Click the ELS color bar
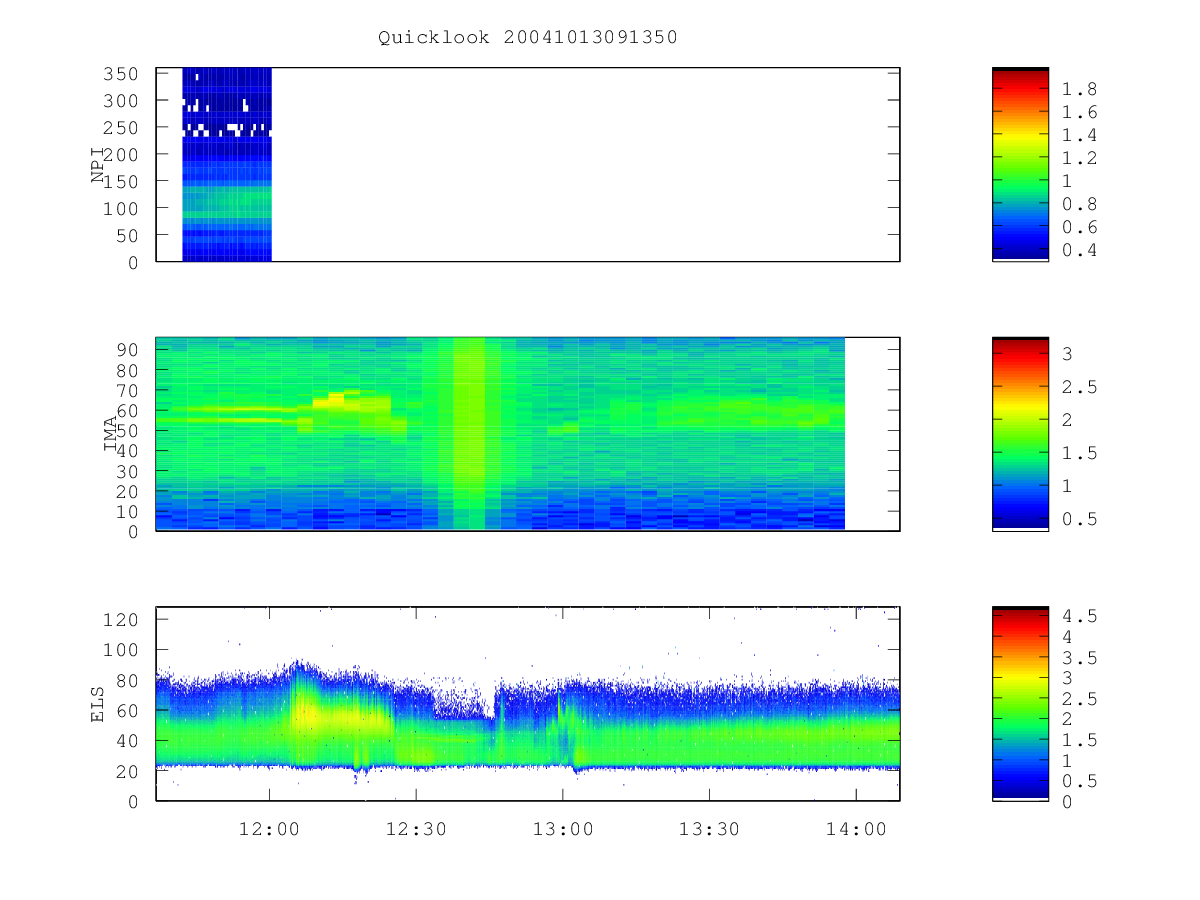This screenshot has height=900, width=1200. pos(1020,704)
